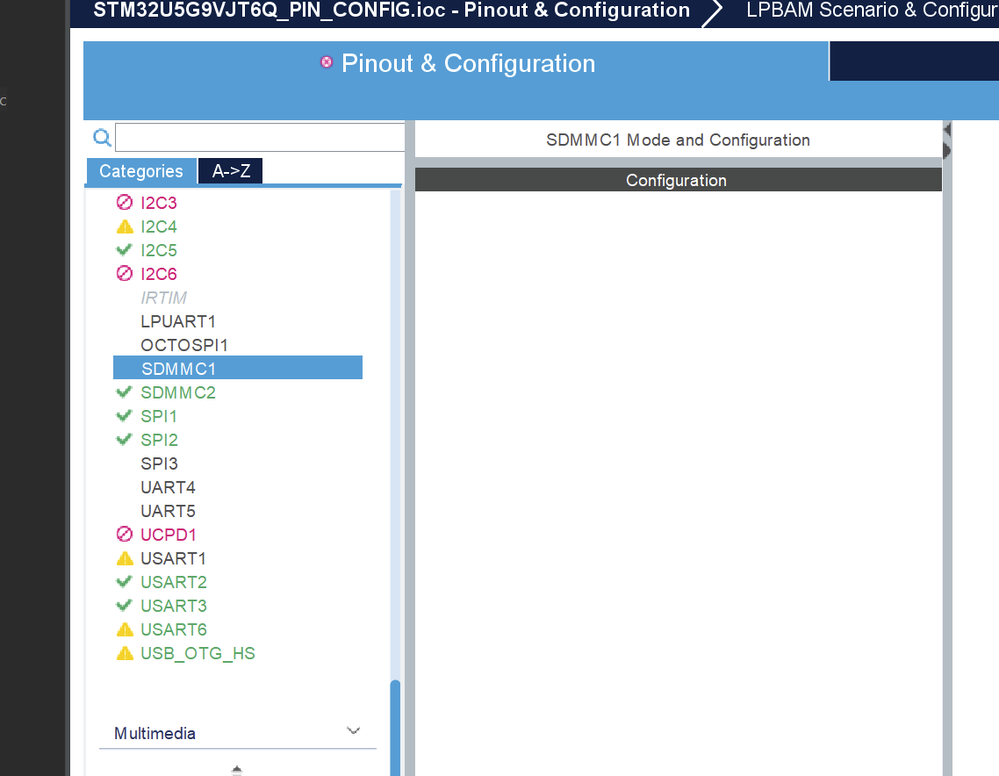Select USB_OTG_HS peripheral
999x776 pixels.
point(198,653)
